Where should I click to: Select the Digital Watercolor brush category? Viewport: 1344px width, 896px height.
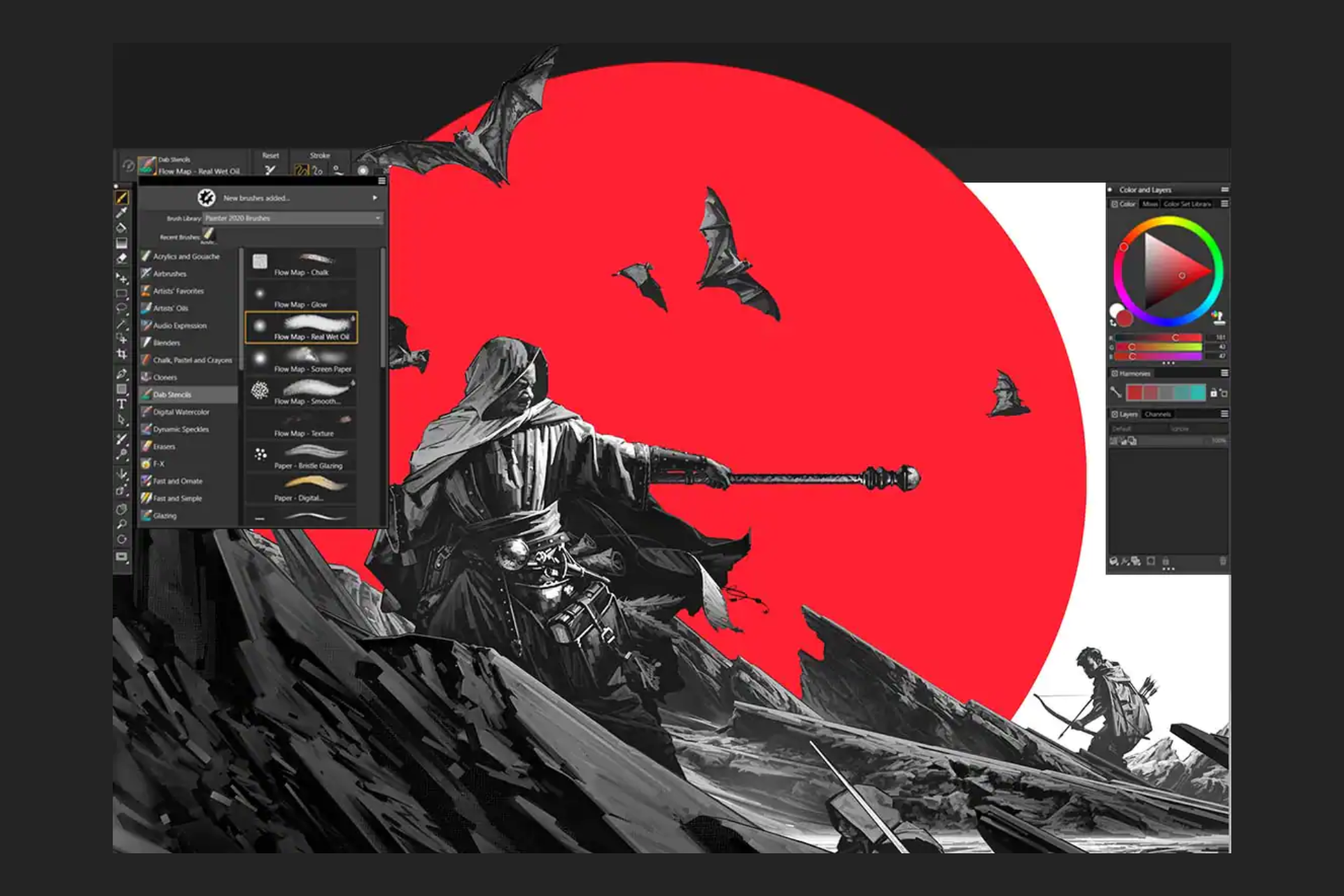pyautogui.click(x=181, y=412)
